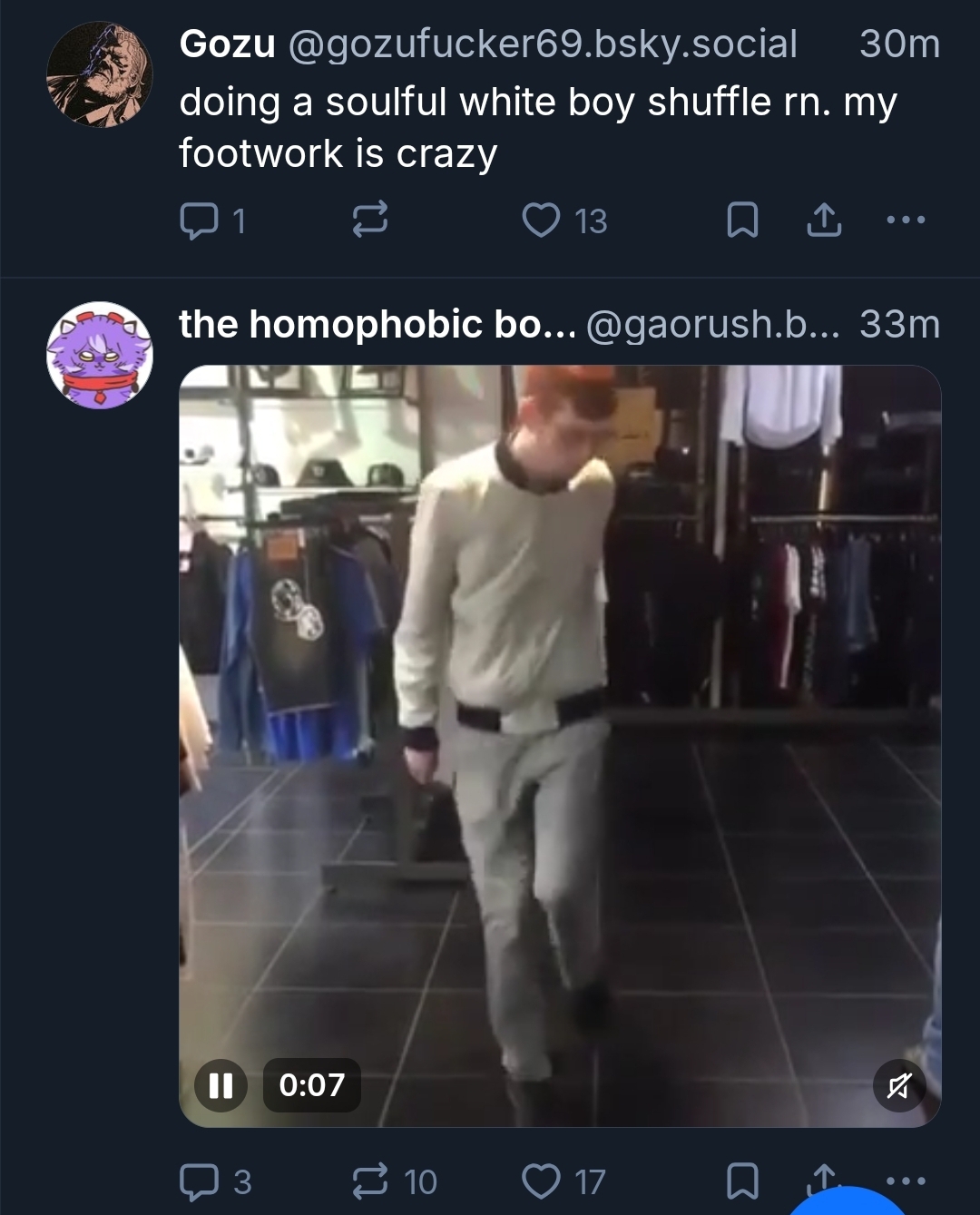This screenshot has width=980, height=1215.
Task: Bookmark the video post
Action: pos(742,1181)
